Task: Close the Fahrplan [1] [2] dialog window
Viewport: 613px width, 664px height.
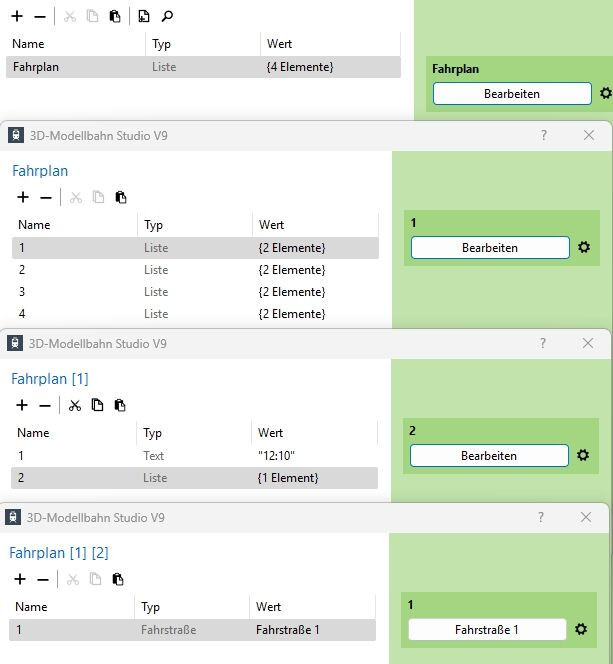Action: coord(586,517)
